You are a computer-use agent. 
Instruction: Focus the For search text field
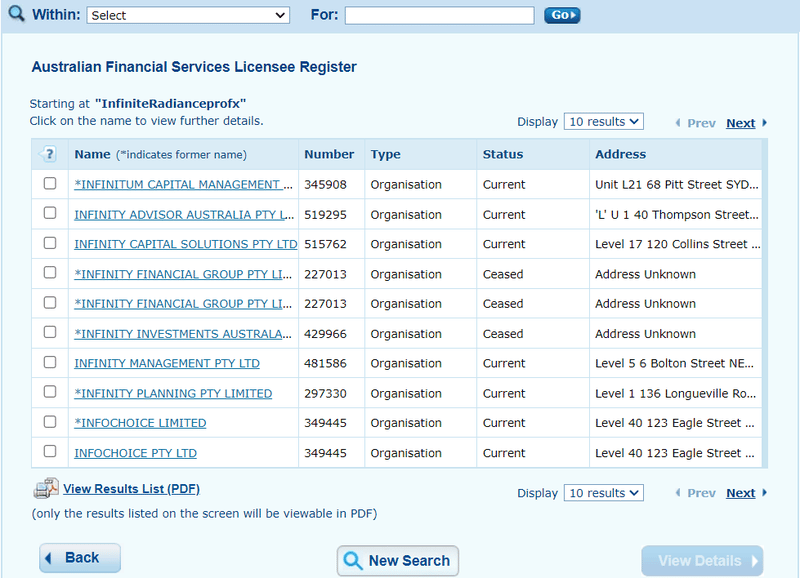tap(440, 15)
